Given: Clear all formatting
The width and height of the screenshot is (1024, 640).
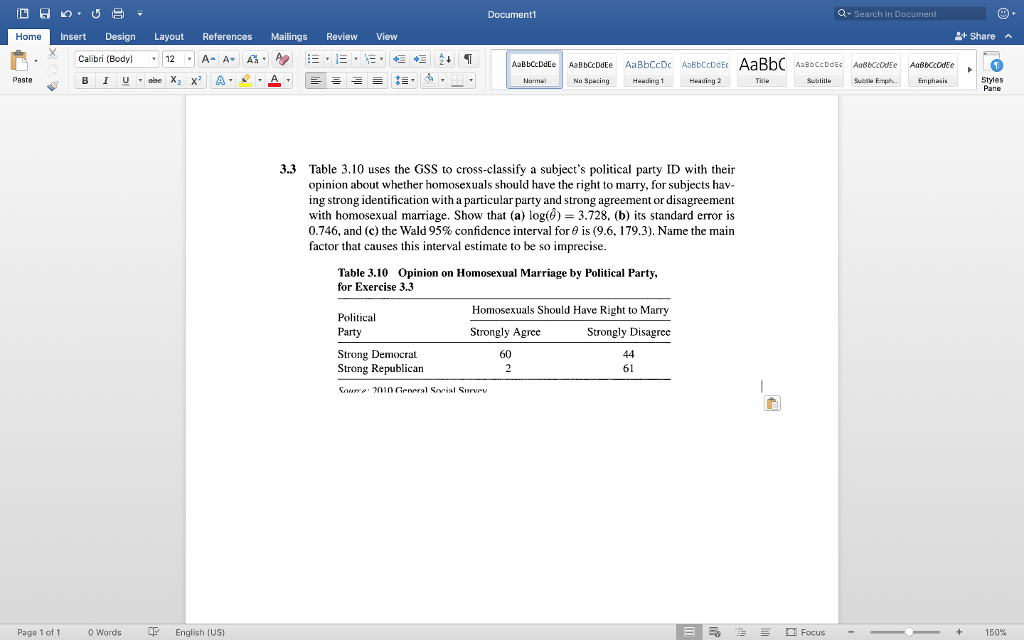Looking at the screenshot, I should (280, 58).
